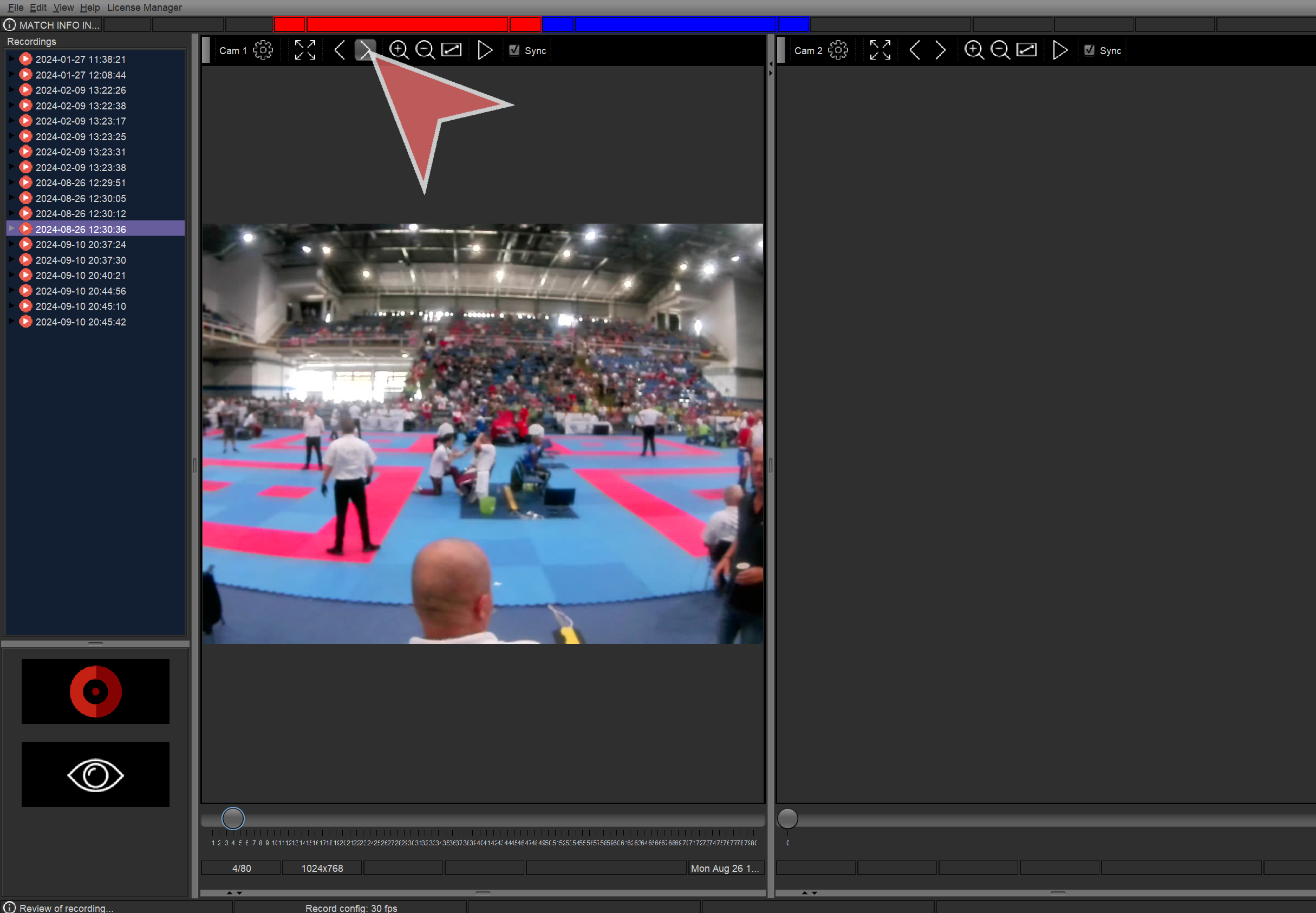1316x913 pixels.
Task: Zoom in on Cam 1 video
Action: coord(399,50)
